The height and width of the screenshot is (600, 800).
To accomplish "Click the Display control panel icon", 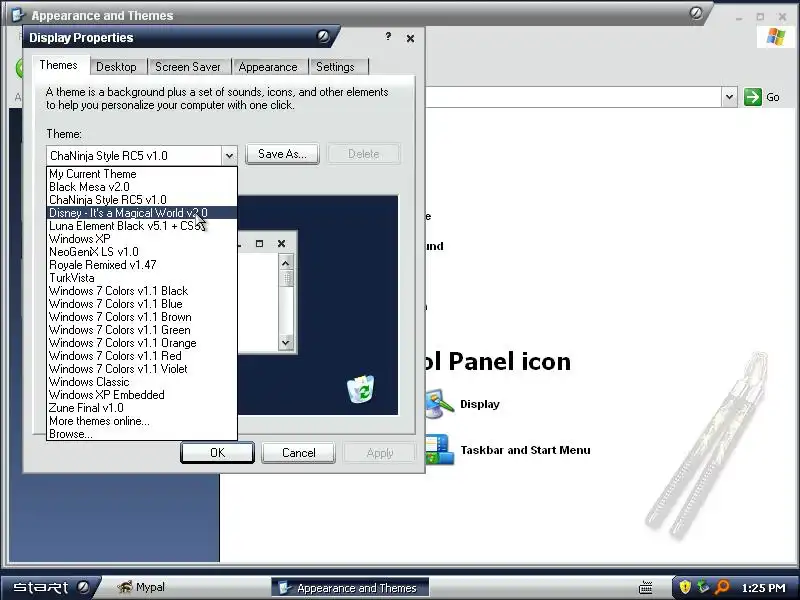I will tap(439, 404).
